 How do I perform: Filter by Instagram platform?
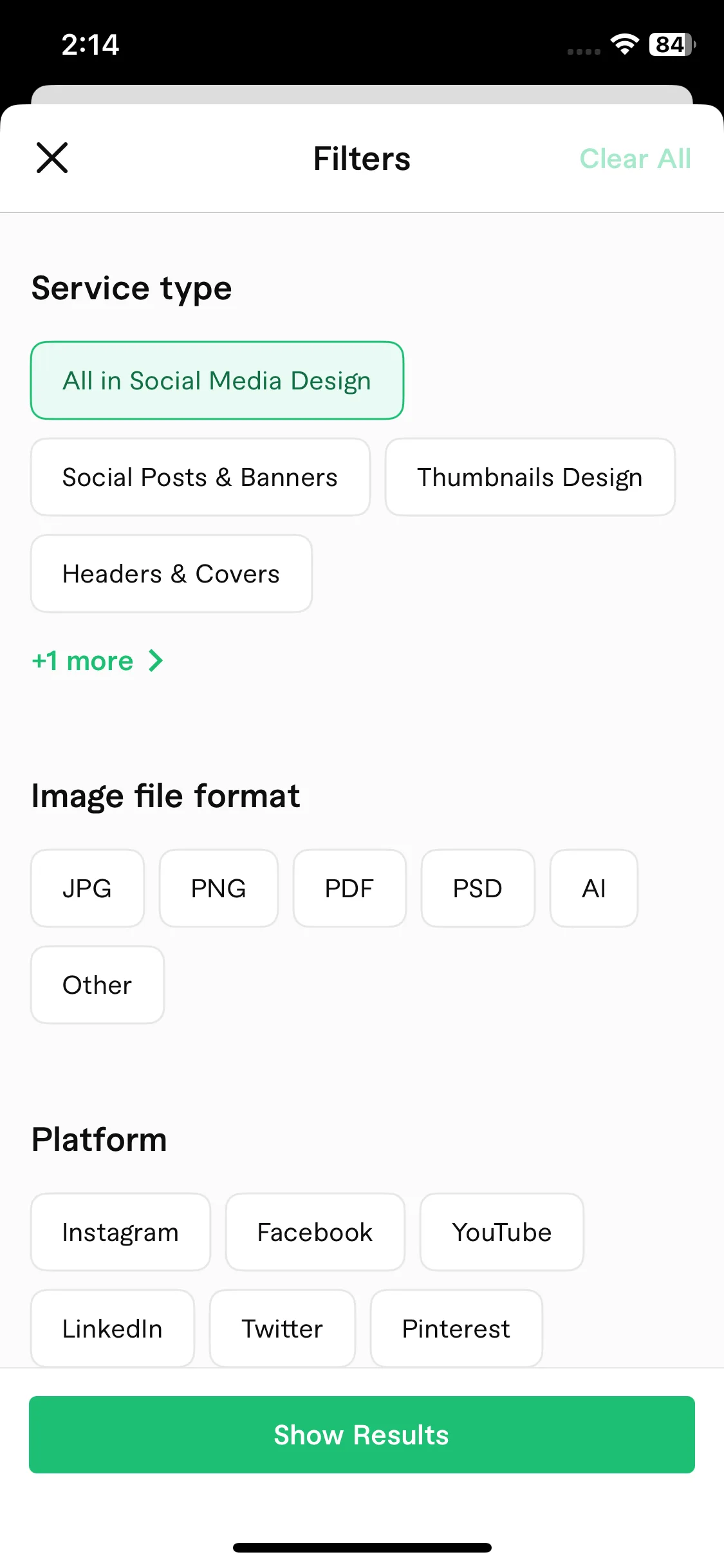pos(120,1232)
